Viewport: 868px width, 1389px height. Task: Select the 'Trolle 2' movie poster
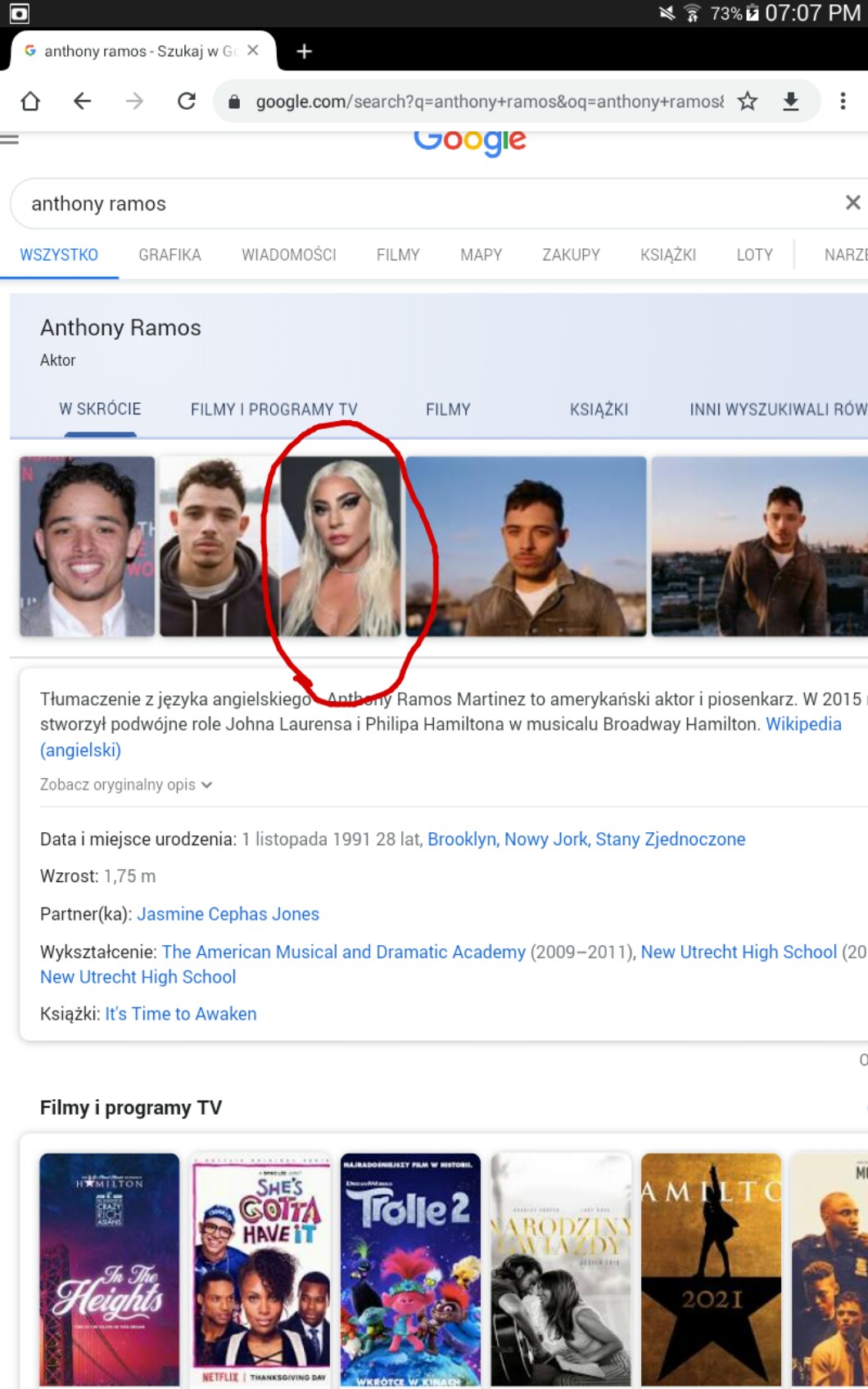click(x=410, y=1269)
